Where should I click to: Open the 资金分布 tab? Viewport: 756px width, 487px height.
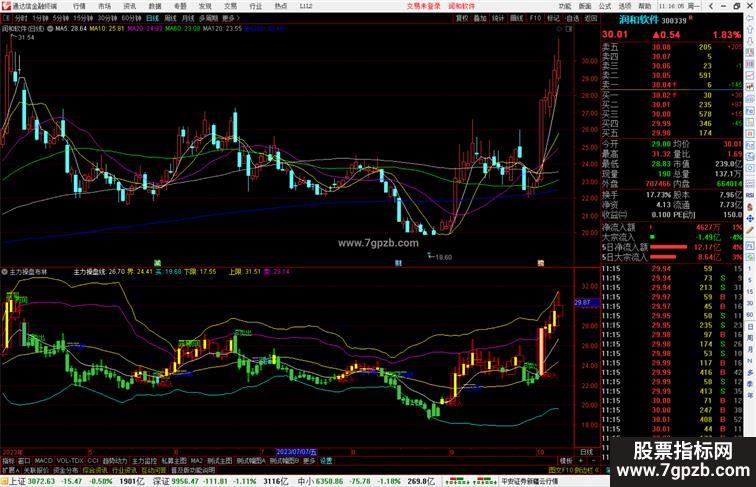click(66, 470)
